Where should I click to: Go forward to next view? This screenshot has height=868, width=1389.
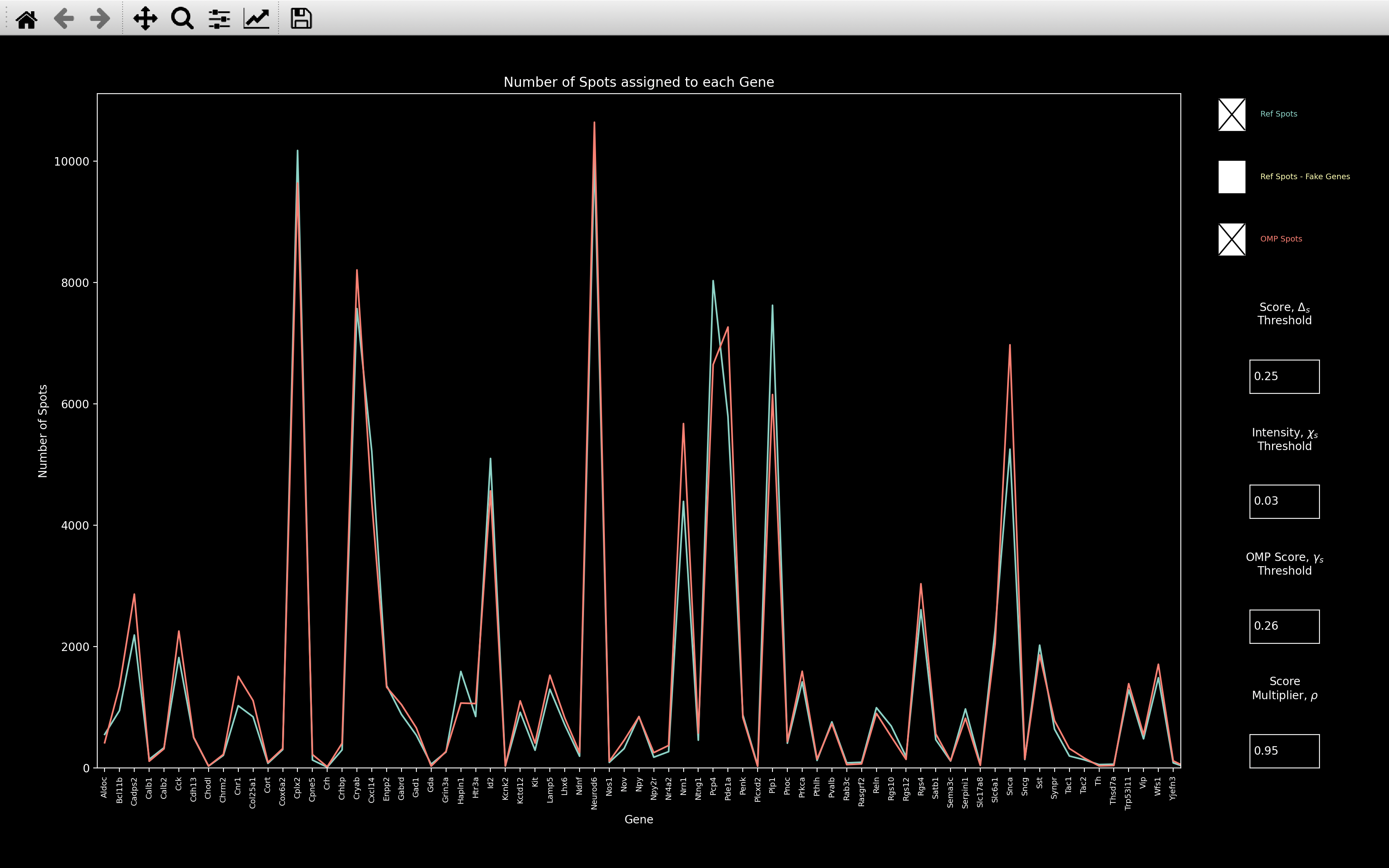click(x=100, y=19)
